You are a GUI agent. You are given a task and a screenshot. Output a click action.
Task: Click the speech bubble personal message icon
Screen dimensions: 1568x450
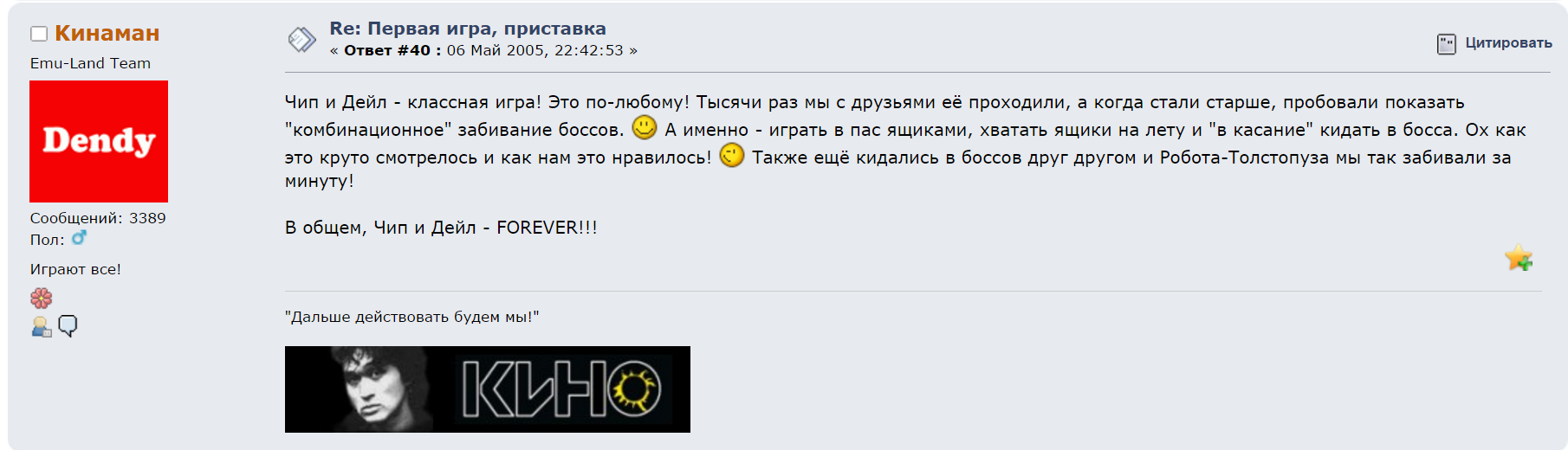click(68, 326)
